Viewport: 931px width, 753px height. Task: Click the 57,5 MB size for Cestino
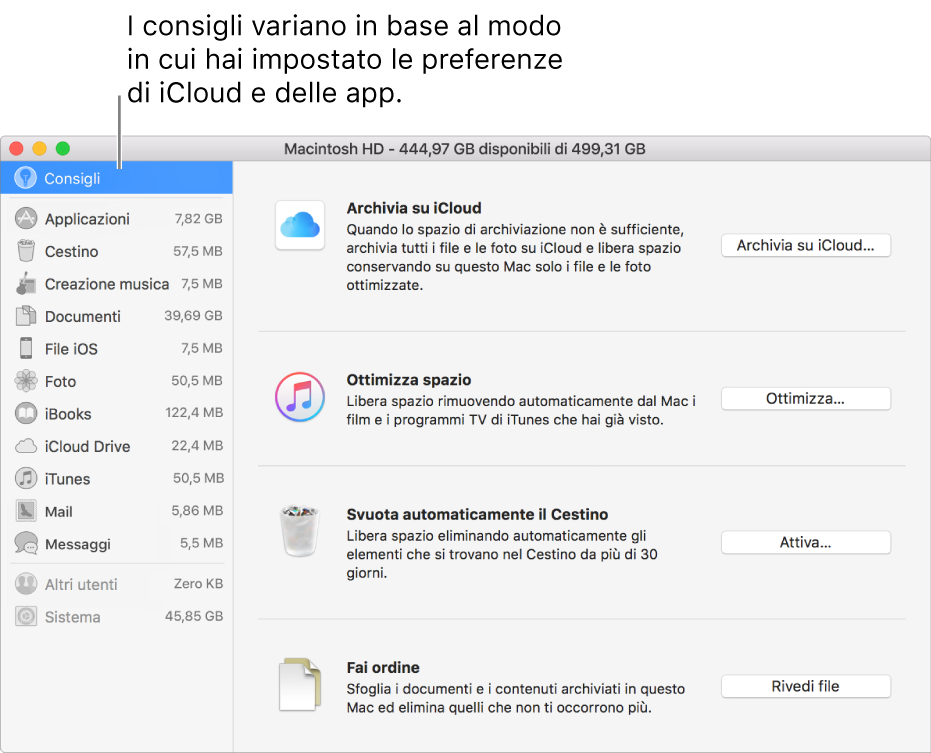pyautogui.click(x=198, y=251)
